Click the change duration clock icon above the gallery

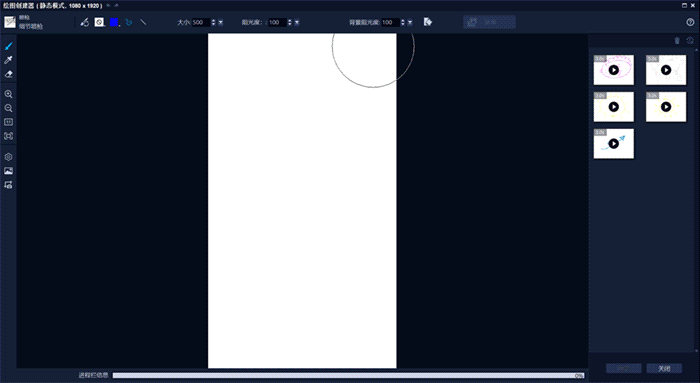pyautogui.click(x=690, y=41)
